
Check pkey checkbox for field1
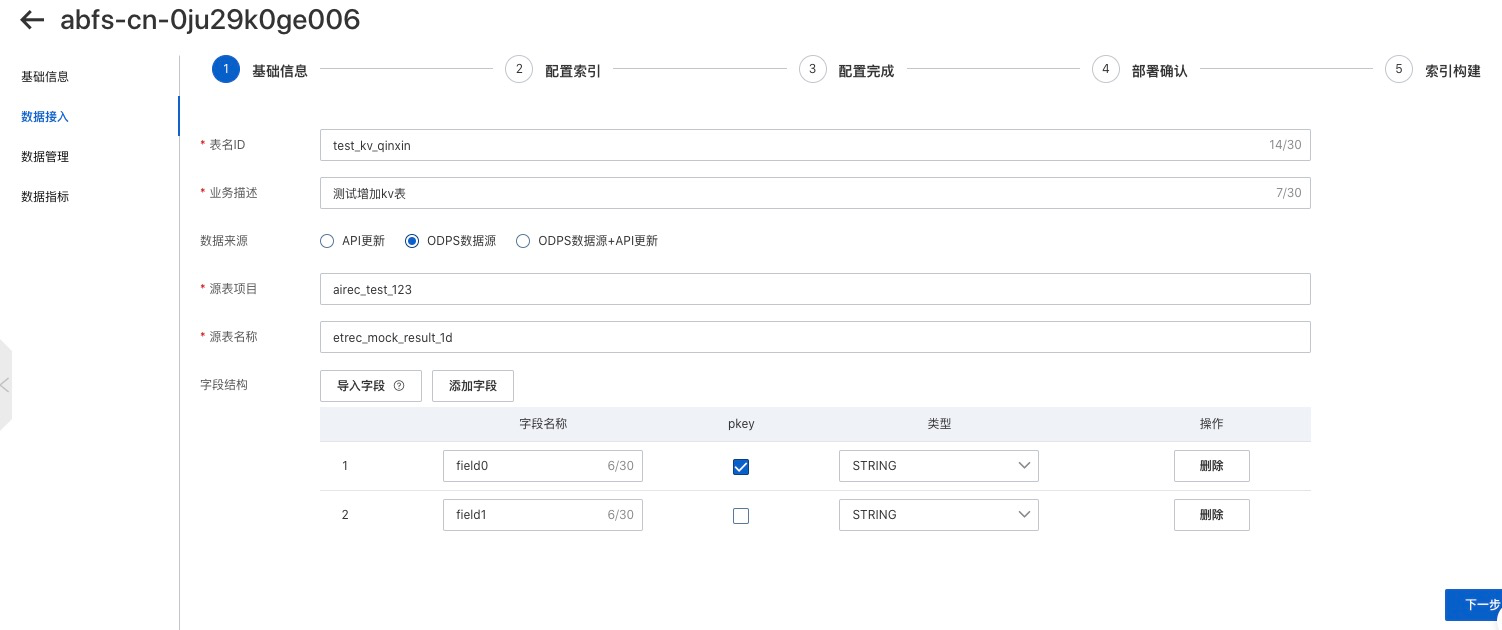click(741, 516)
